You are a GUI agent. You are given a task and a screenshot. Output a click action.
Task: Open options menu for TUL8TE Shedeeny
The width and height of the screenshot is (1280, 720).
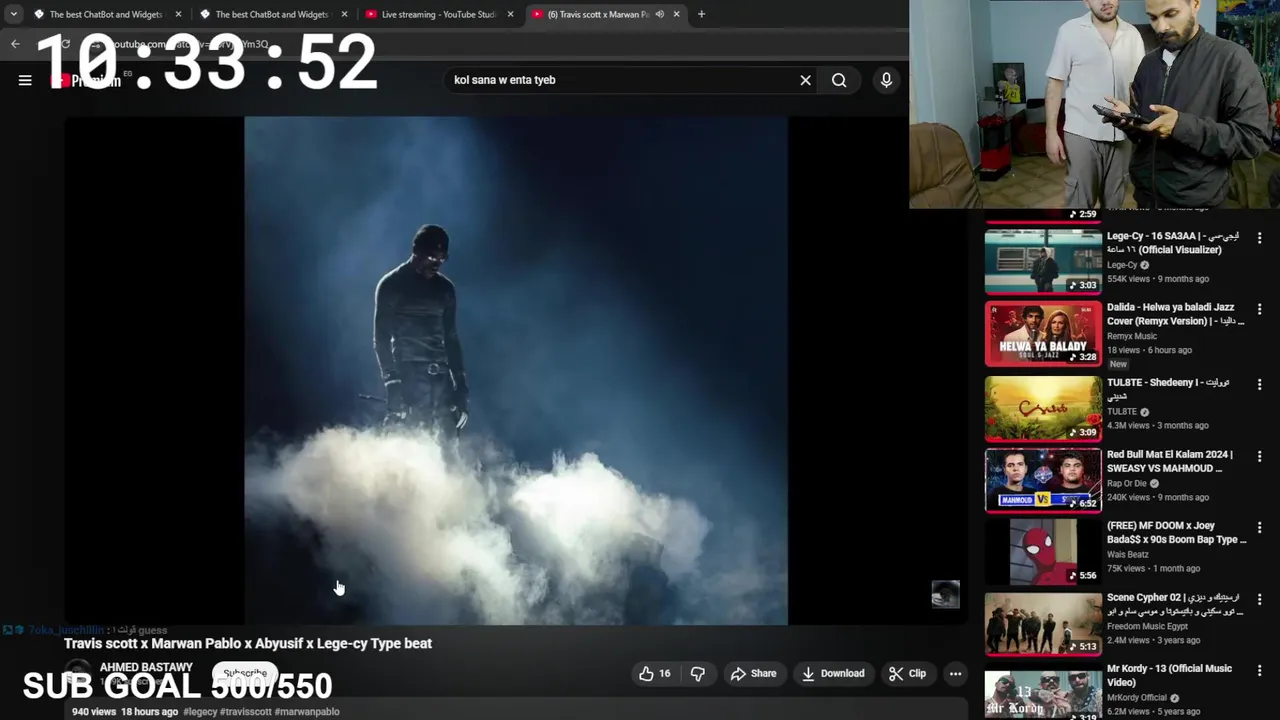click(x=1259, y=384)
